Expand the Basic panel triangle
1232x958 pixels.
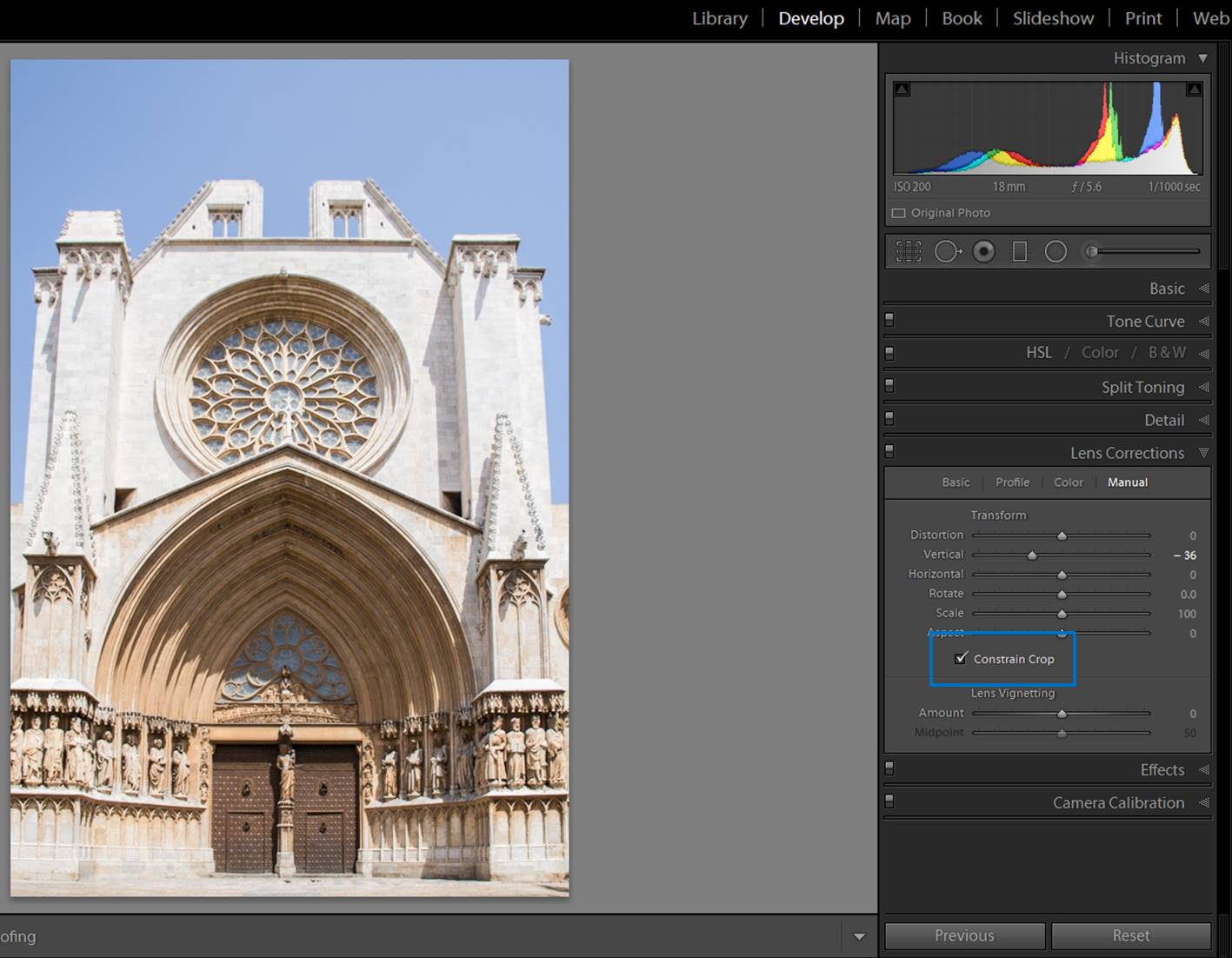[x=1204, y=288]
